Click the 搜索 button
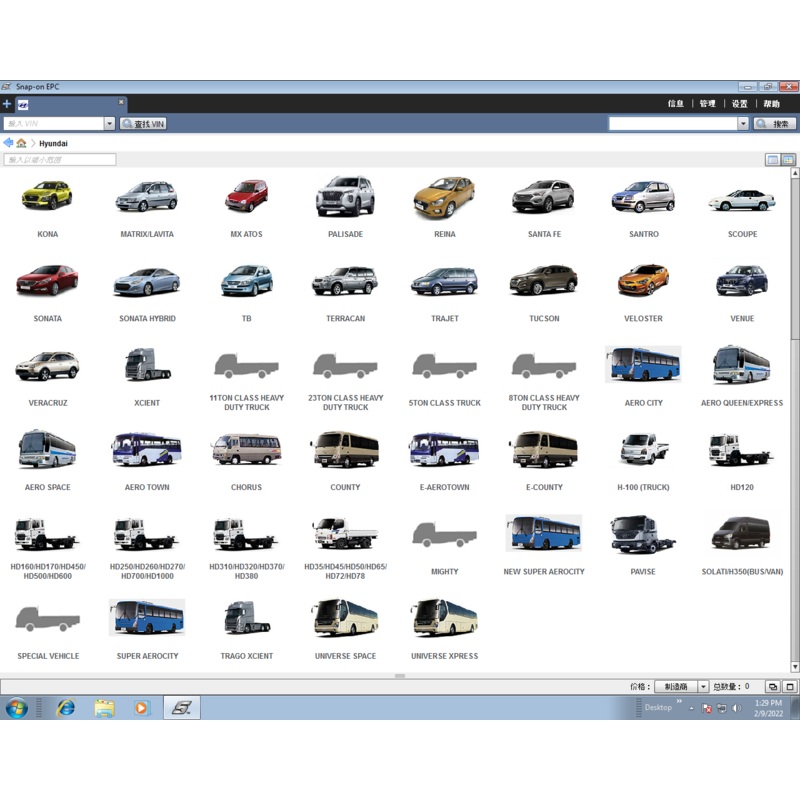 pos(775,123)
